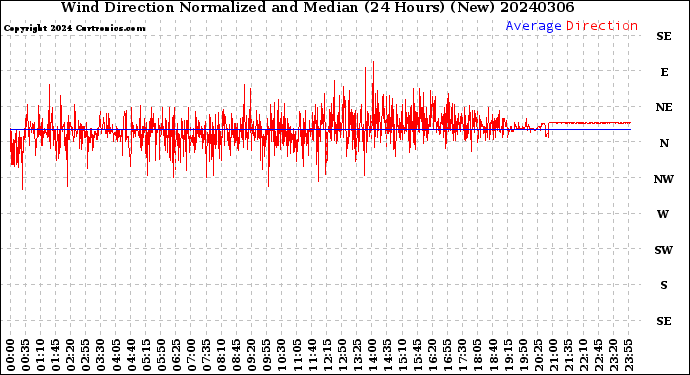The width and height of the screenshot is (690, 375).
Task: Click the 07:00 time axis label
Action: (191, 355)
